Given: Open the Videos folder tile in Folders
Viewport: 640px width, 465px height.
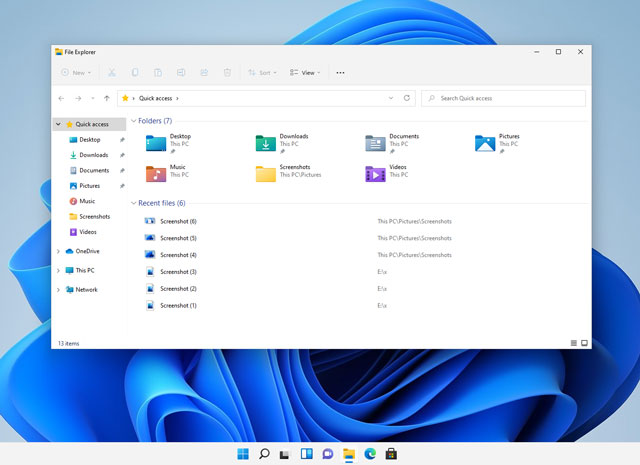Looking at the screenshot, I should pyautogui.click(x=387, y=173).
